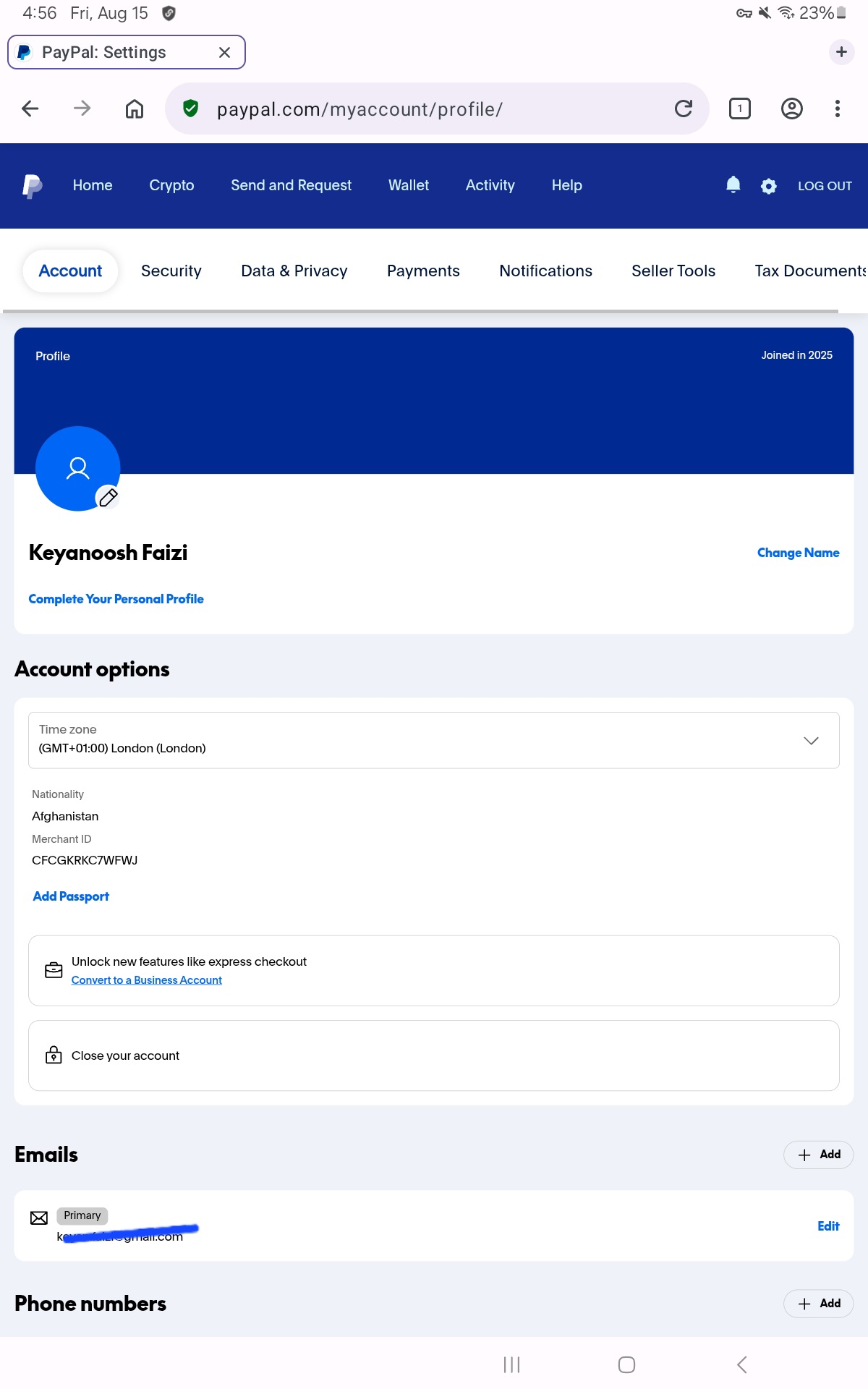Add a phone number with Add button
The width and height of the screenshot is (868, 1389).
tap(819, 1304)
